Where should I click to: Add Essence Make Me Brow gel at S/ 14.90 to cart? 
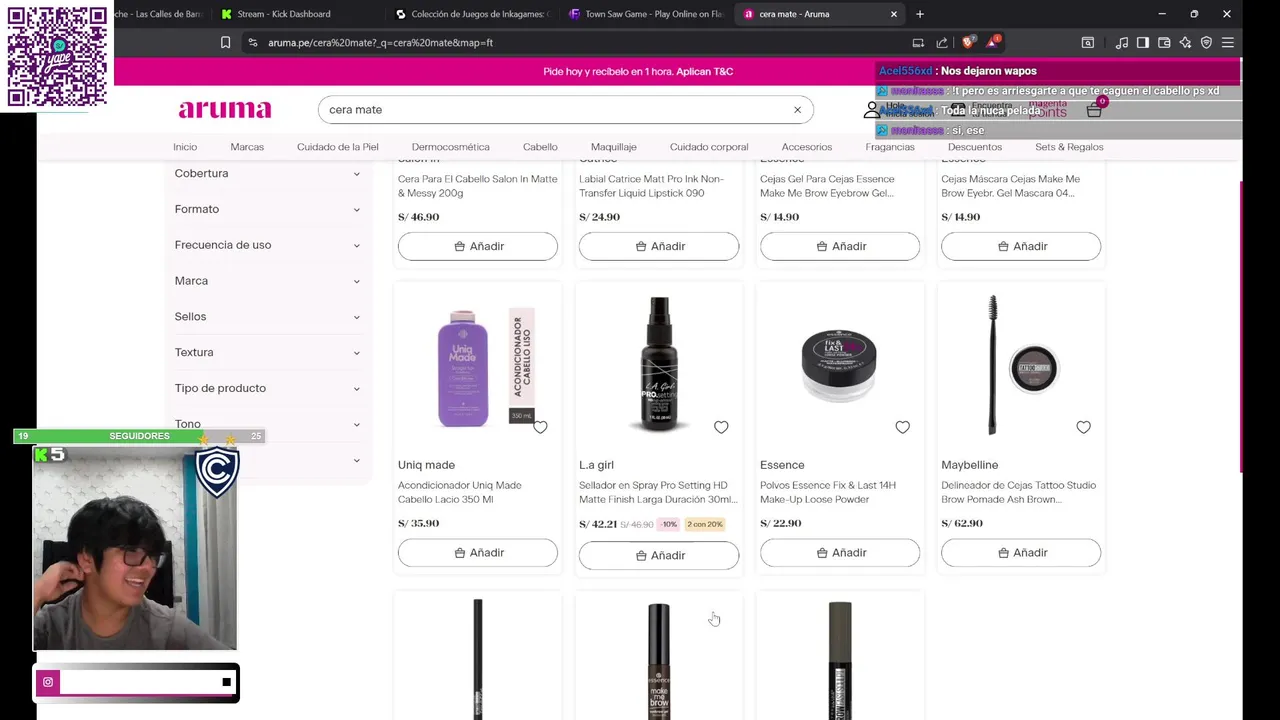[840, 246]
